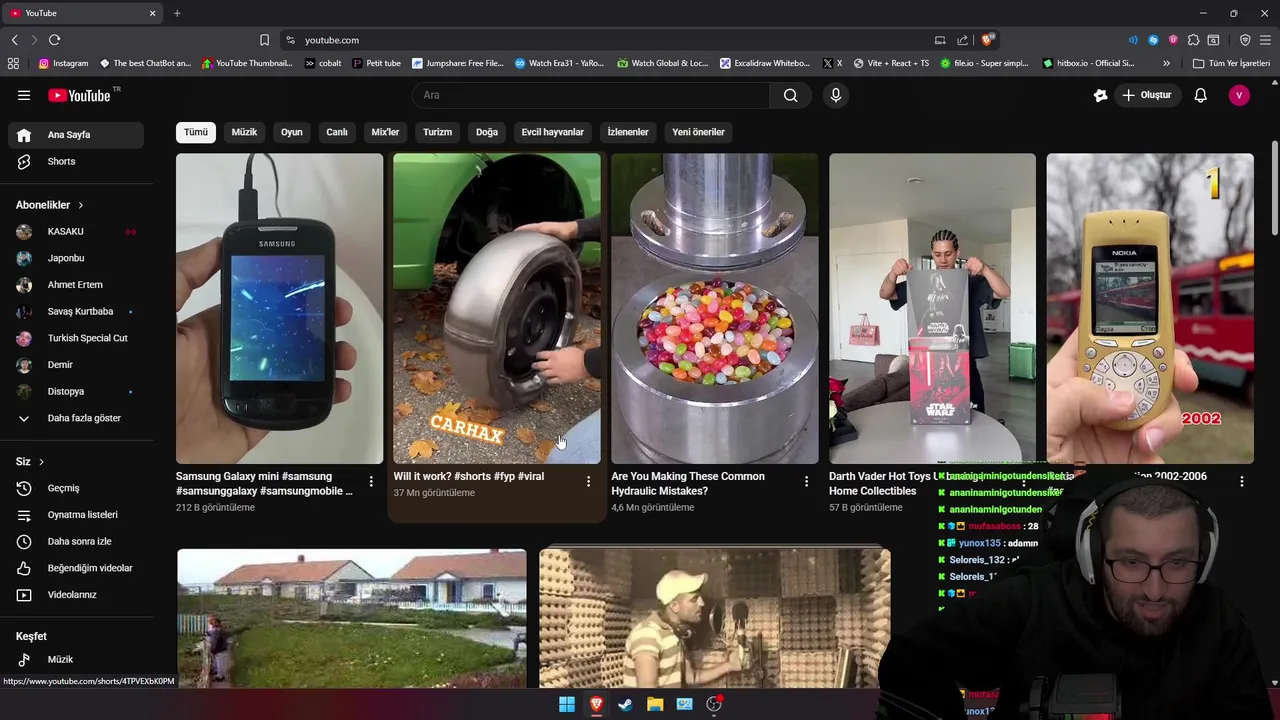The image size is (1280, 720).
Task: Start voice search with the microphone icon
Action: click(x=836, y=95)
